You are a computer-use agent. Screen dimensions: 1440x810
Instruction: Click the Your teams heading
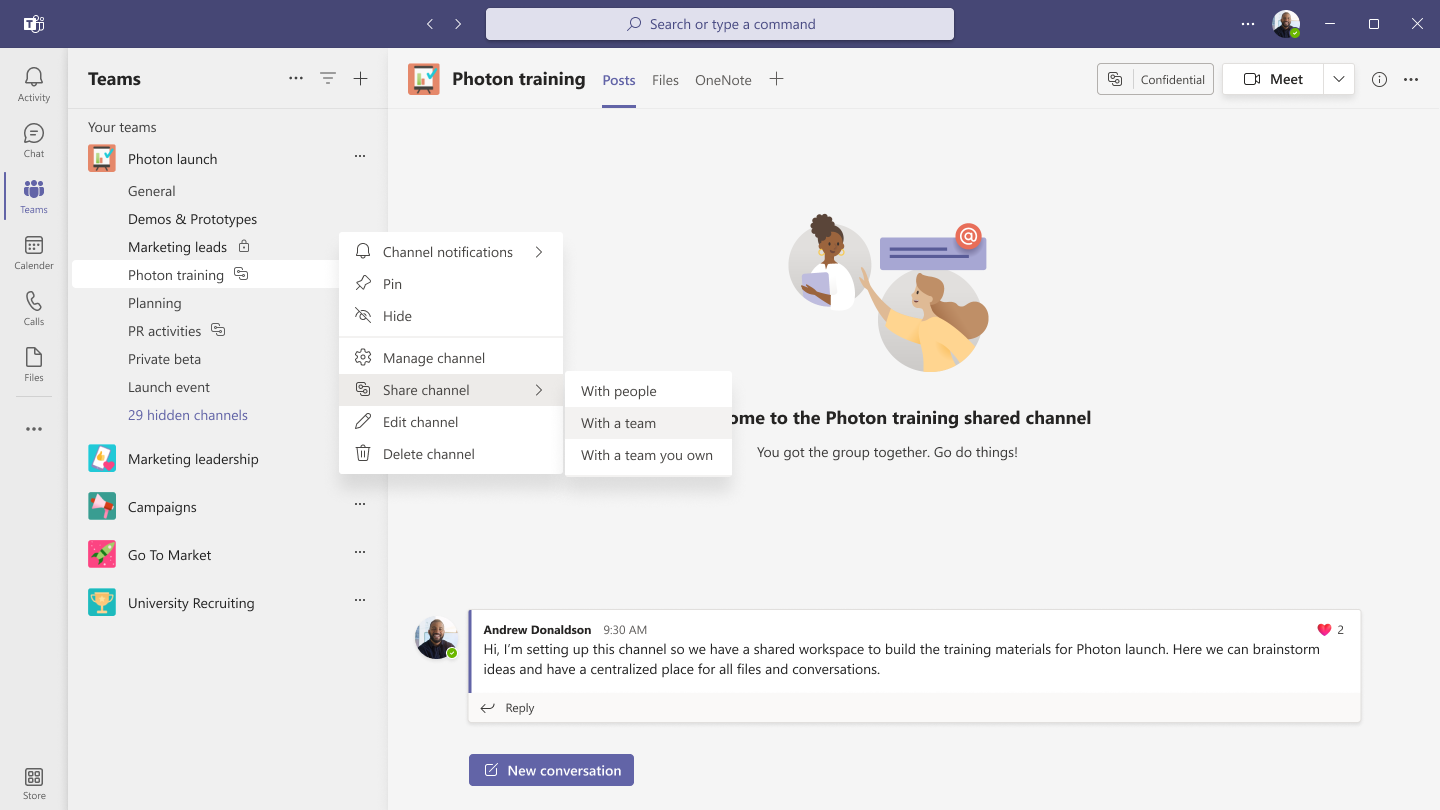coord(122,127)
